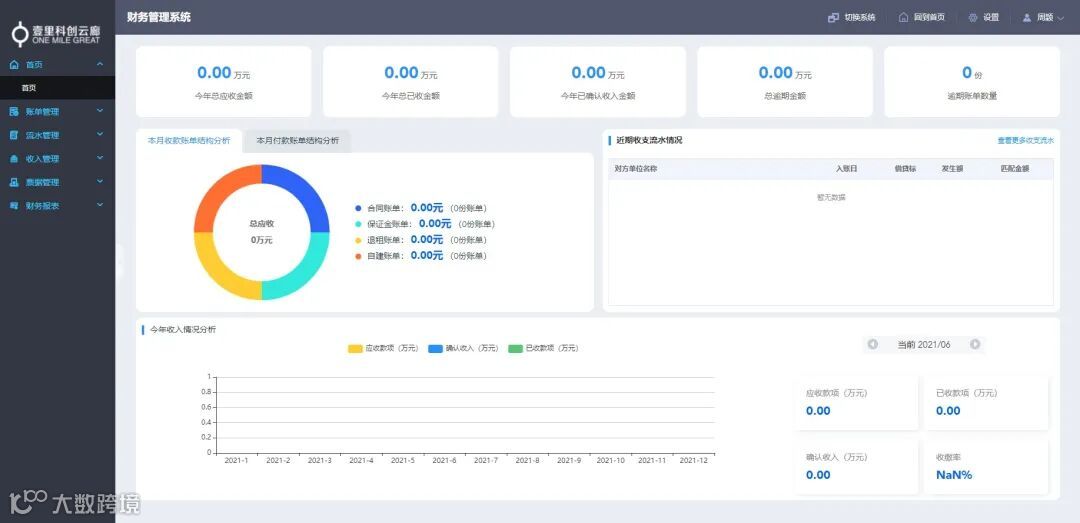
Task: Click 回到首页 in the header
Action: point(922,17)
